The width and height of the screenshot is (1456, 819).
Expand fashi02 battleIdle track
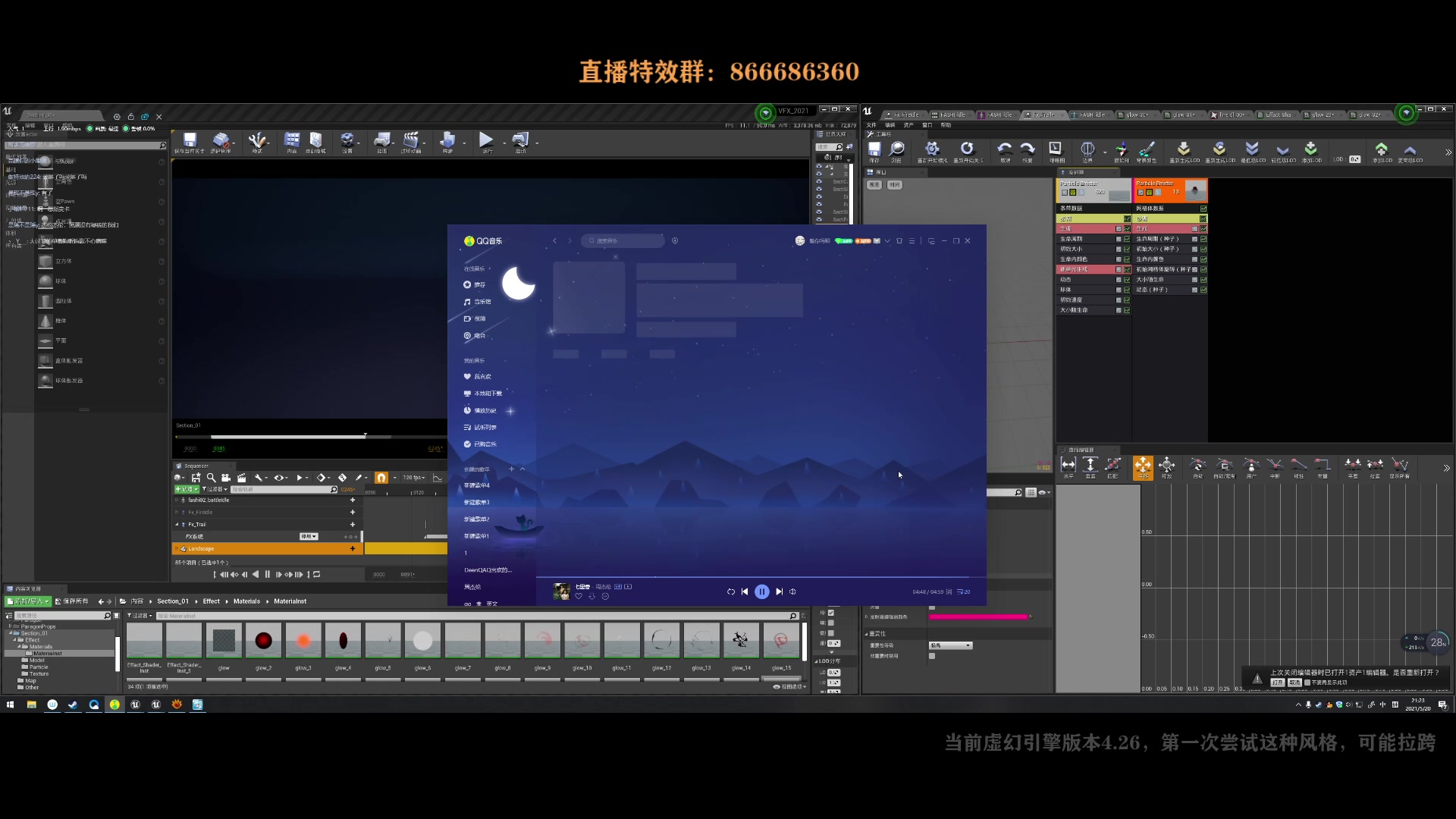(x=177, y=500)
